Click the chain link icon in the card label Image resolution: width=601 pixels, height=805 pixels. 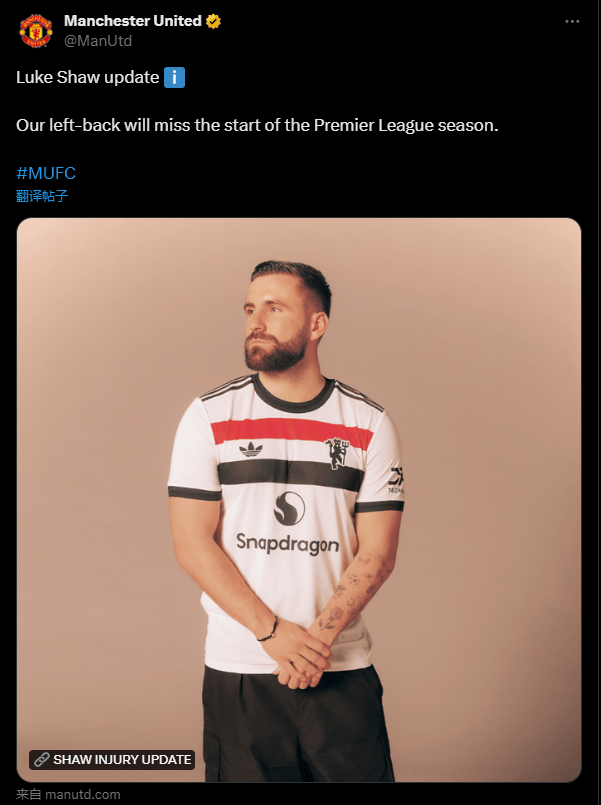(x=42, y=760)
